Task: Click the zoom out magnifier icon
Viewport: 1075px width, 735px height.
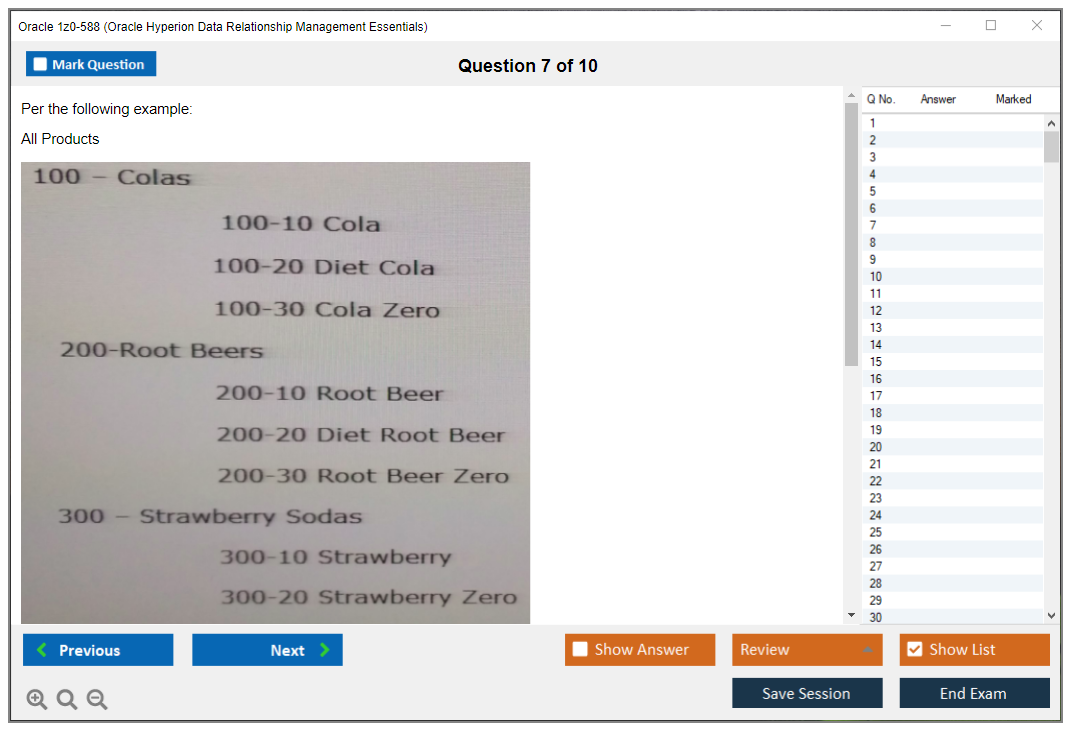Action: (97, 700)
